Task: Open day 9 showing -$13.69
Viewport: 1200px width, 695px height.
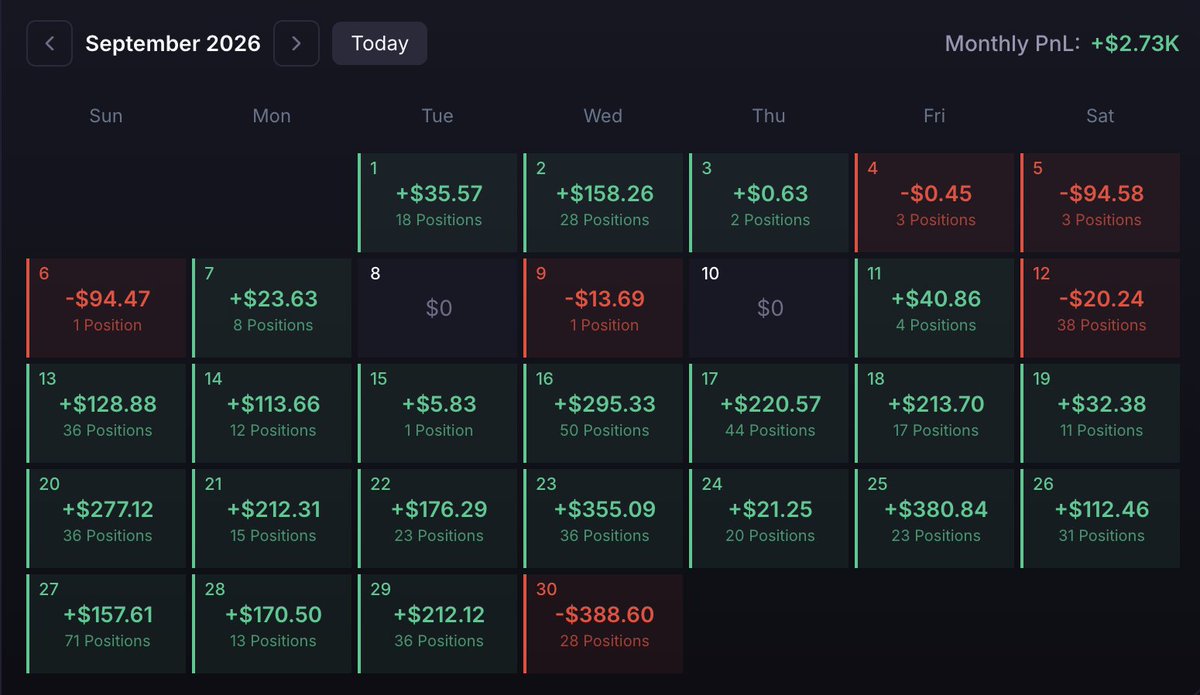Action: pyautogui.click(x=603, y=308)
